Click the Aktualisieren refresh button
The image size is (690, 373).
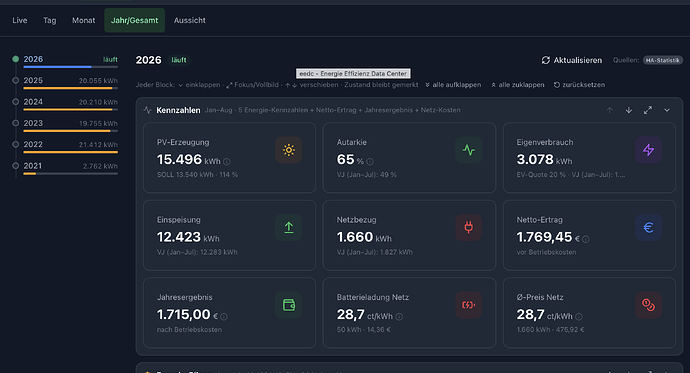click(572, 60)
